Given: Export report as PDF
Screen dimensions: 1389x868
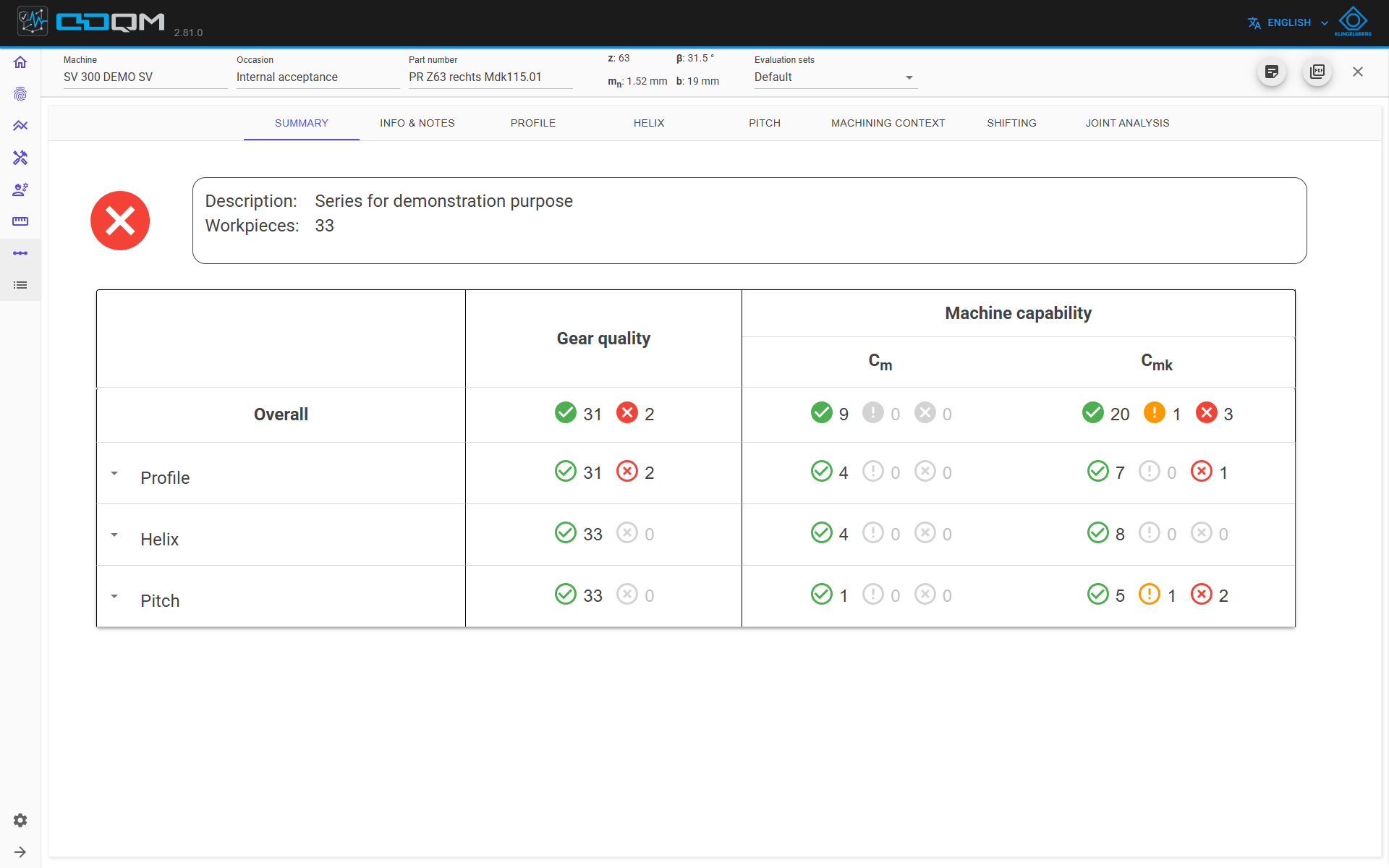Looking at the screenshot, I should [x=1317, y=72].
